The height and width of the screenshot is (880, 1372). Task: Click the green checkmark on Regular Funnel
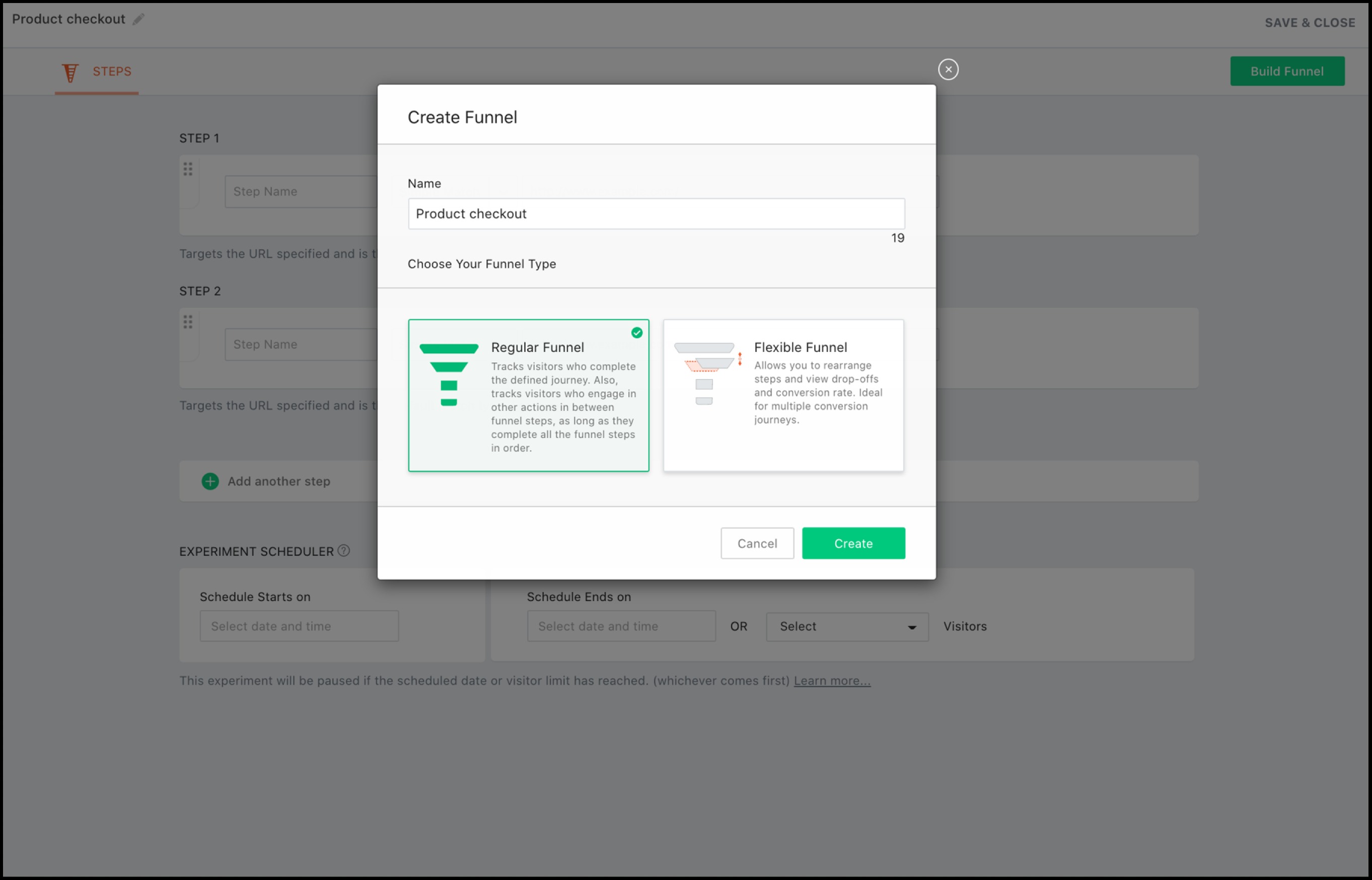[636, 333]
